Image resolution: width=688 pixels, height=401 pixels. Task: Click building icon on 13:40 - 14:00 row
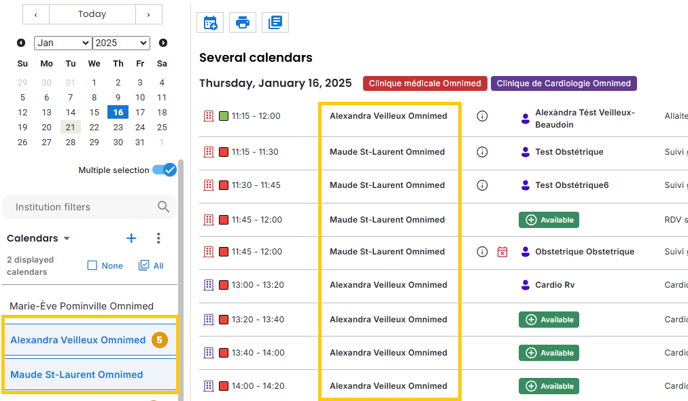208,353
